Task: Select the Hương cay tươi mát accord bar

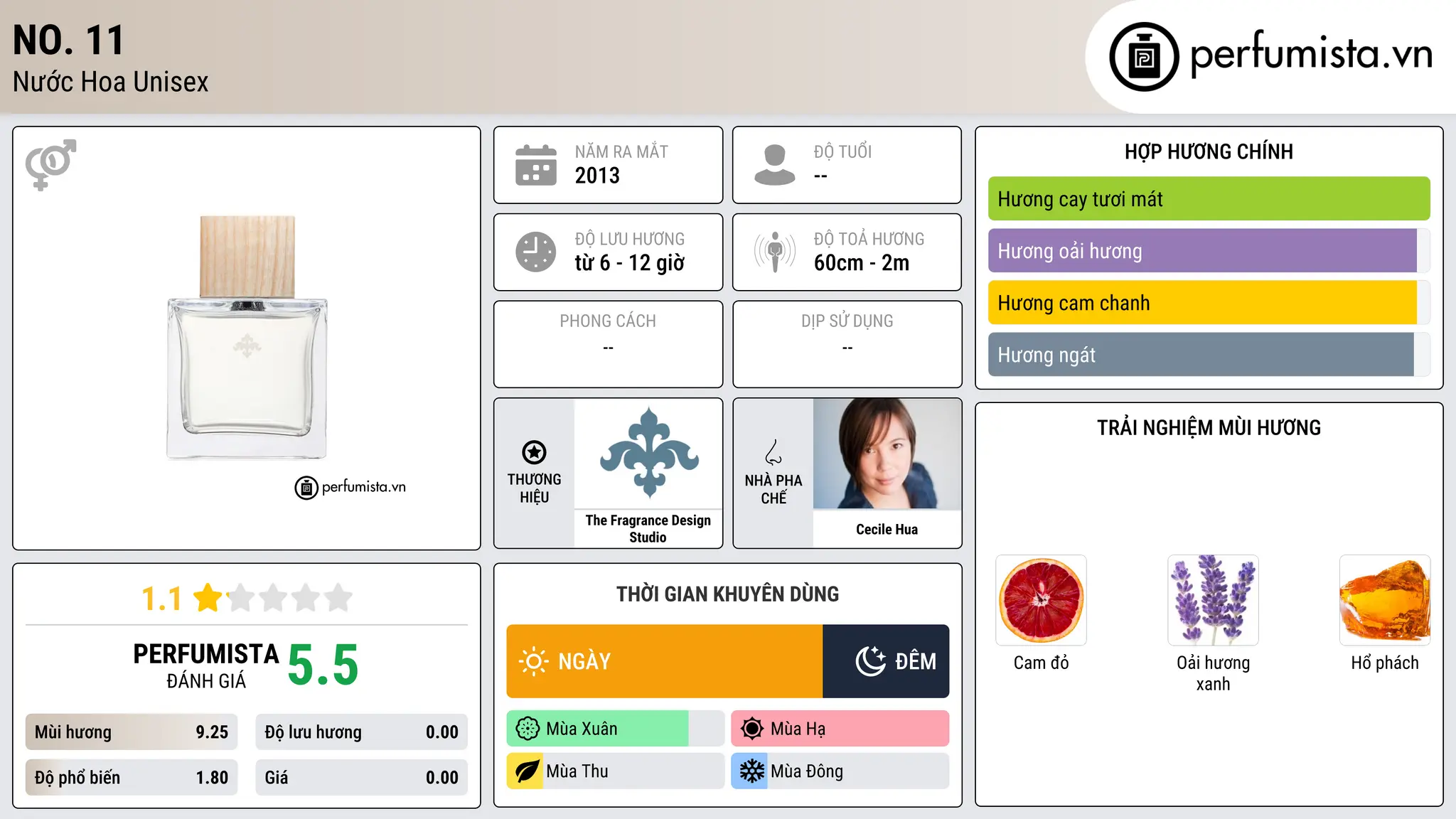Action: (x=1209, y=199)
